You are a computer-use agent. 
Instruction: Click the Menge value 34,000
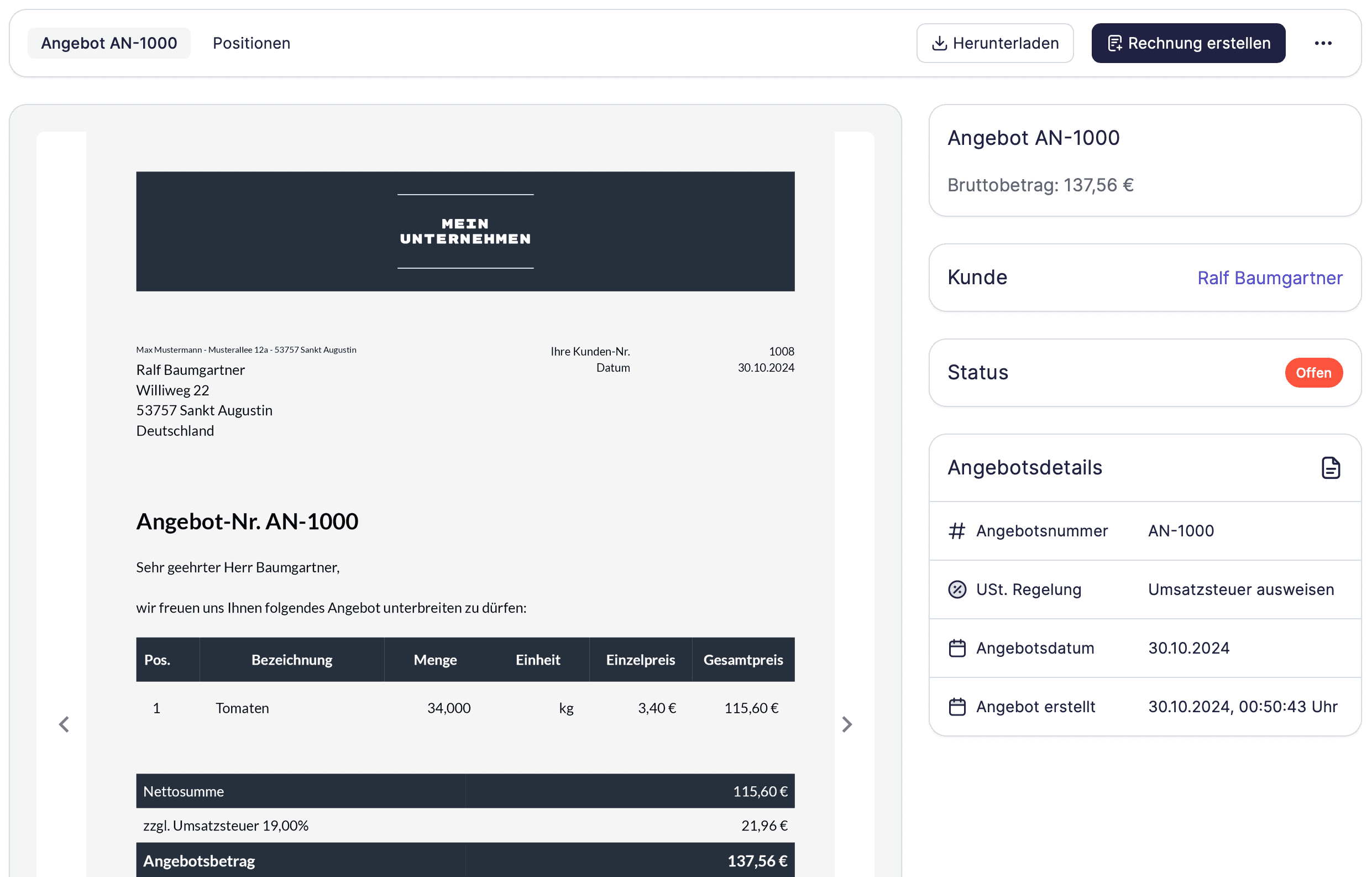pyautogui.click(x=448, y=708)
